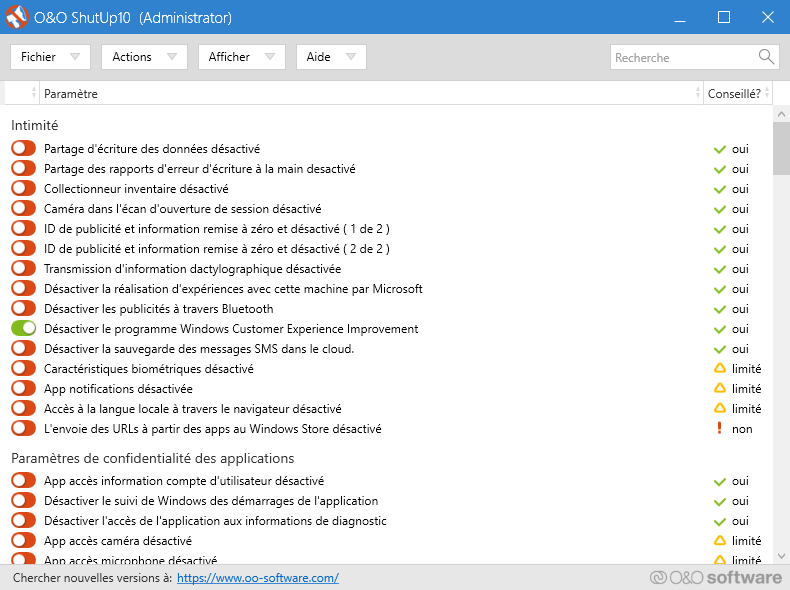This screenshot has height=590, width=790.
Task: Open the Afficher dropdown arrow
Action: pyautogui.click(x=270, y=57)
